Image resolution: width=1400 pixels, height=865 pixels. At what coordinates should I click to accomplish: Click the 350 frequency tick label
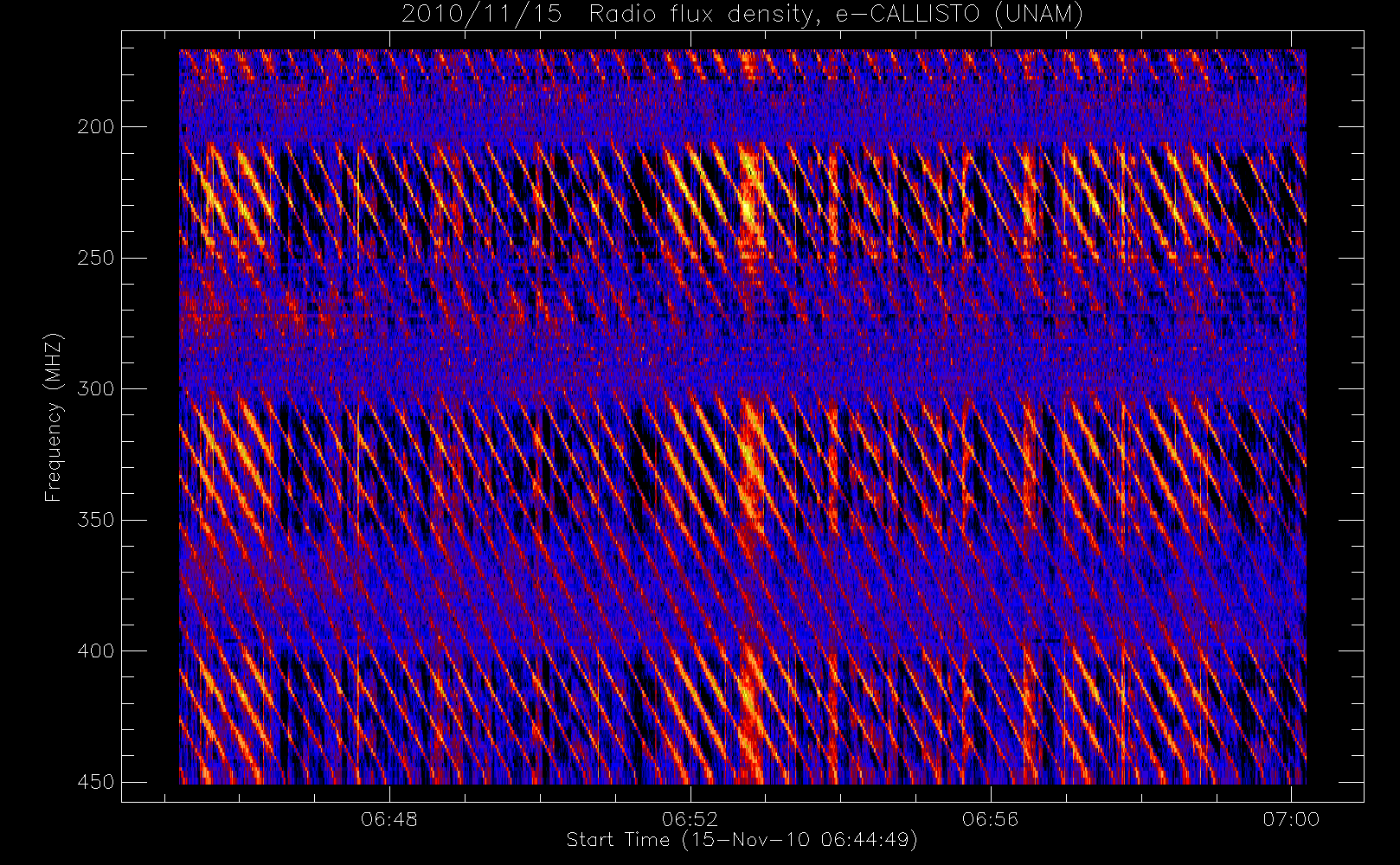coord(96,520)
